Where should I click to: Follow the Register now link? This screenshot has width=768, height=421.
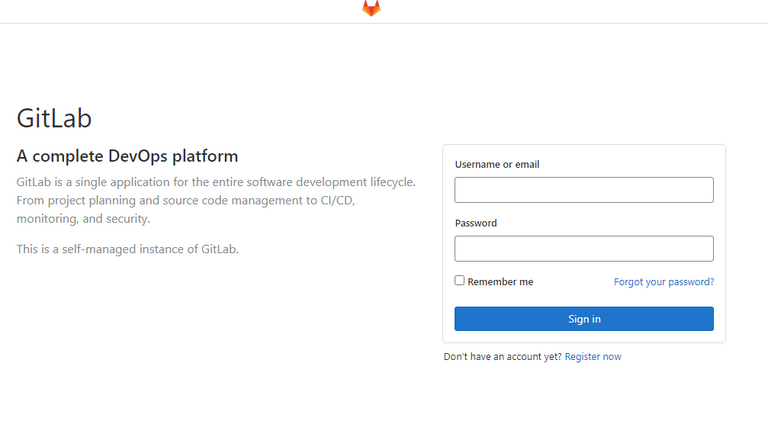[593, 357]
